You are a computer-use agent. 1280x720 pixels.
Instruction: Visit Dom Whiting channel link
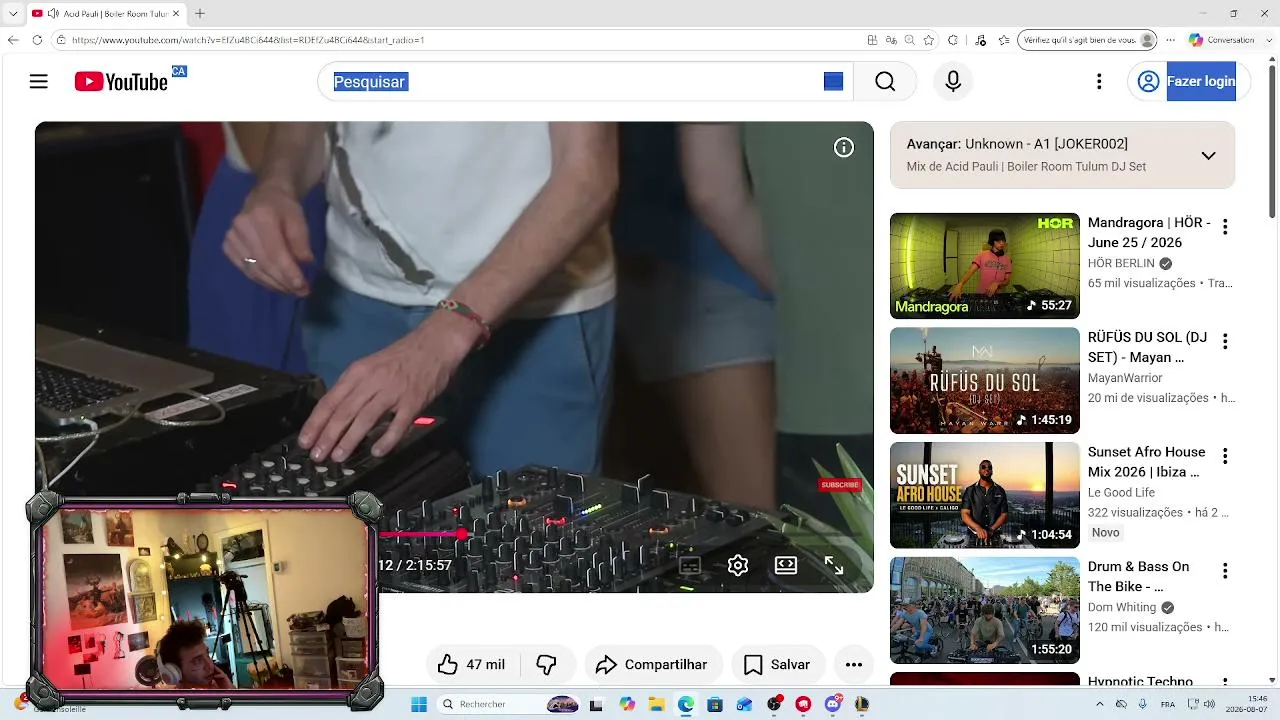click(x=1121, y=607)
